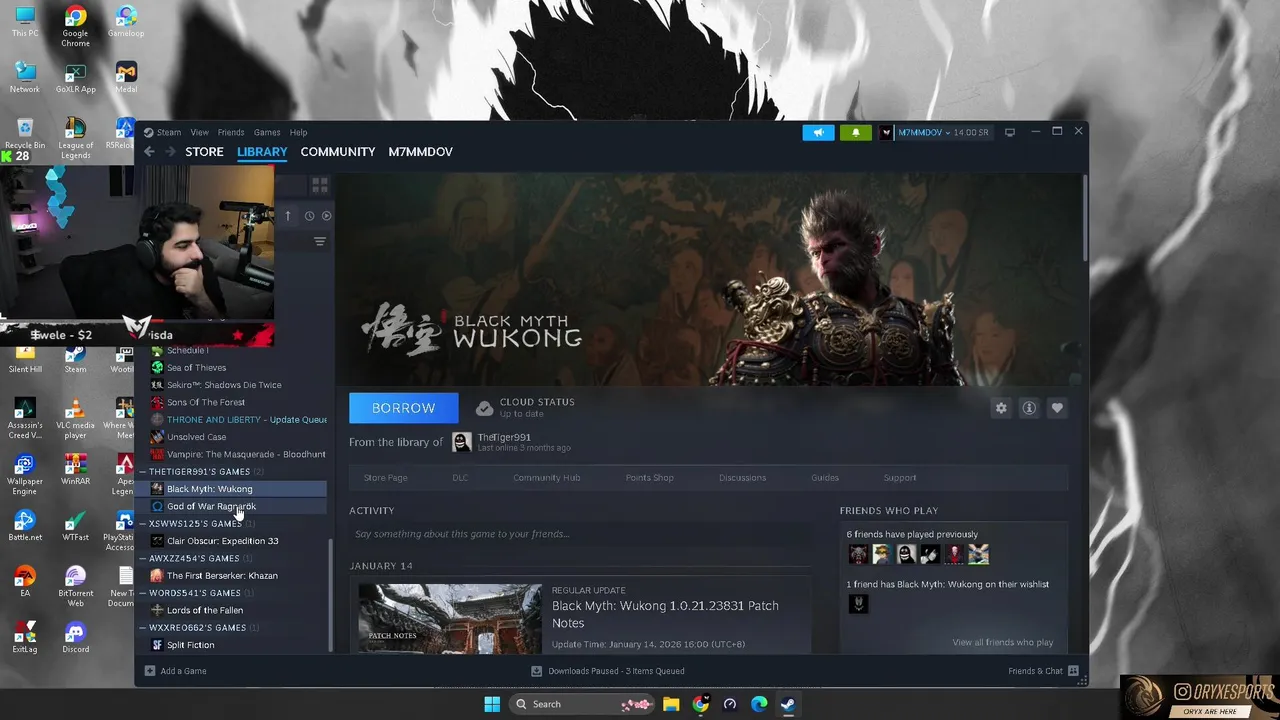
Task: Collapse the XSWWS125'S GAMES category
Action: 143,524
